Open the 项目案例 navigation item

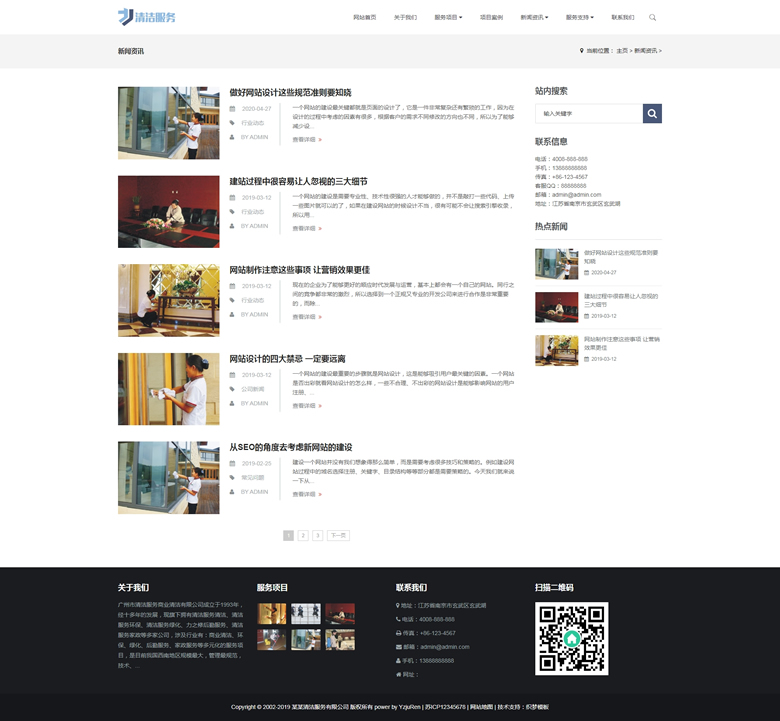(491, 17)
